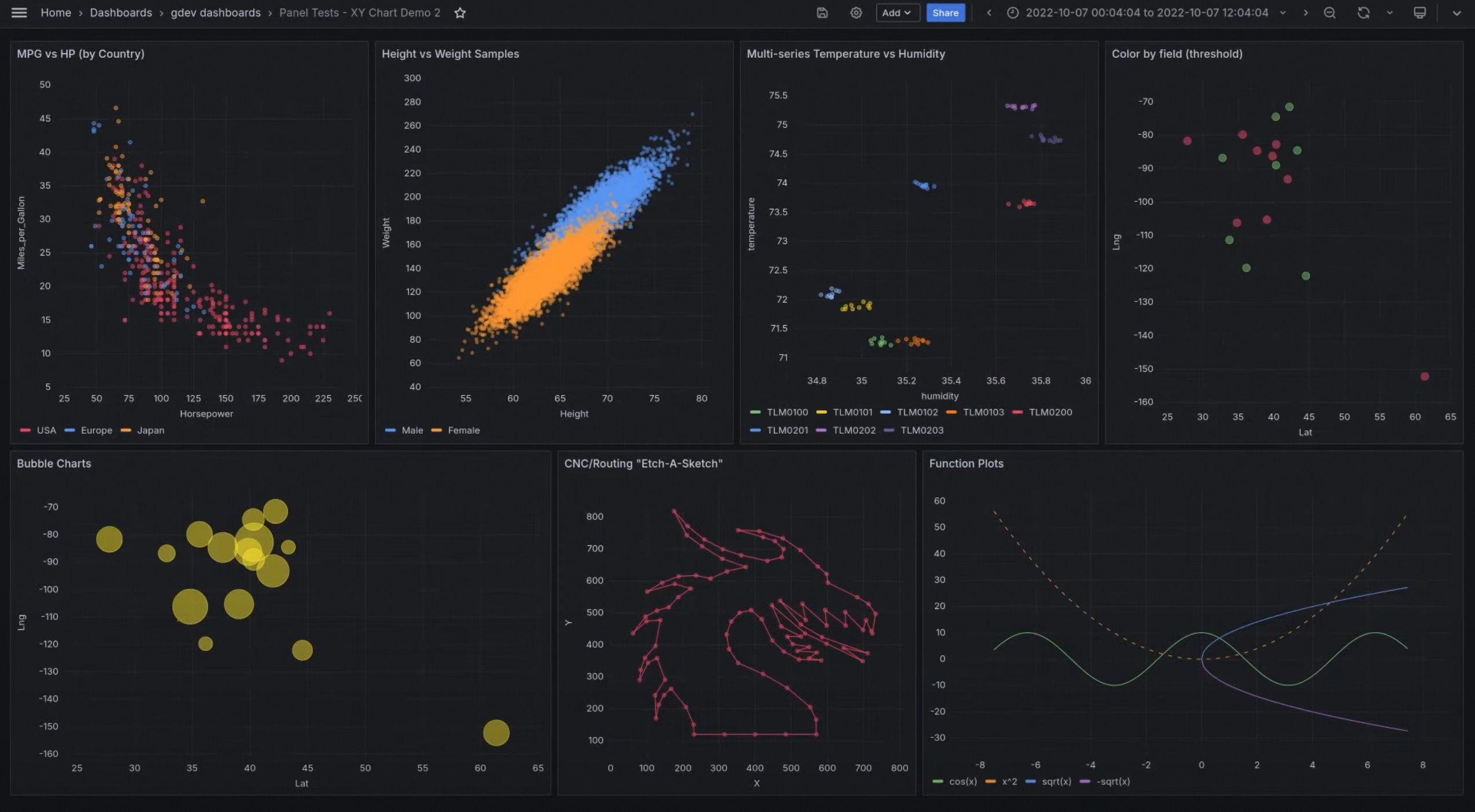
Task: Shift time range forward
Action: pos(1306,13)
